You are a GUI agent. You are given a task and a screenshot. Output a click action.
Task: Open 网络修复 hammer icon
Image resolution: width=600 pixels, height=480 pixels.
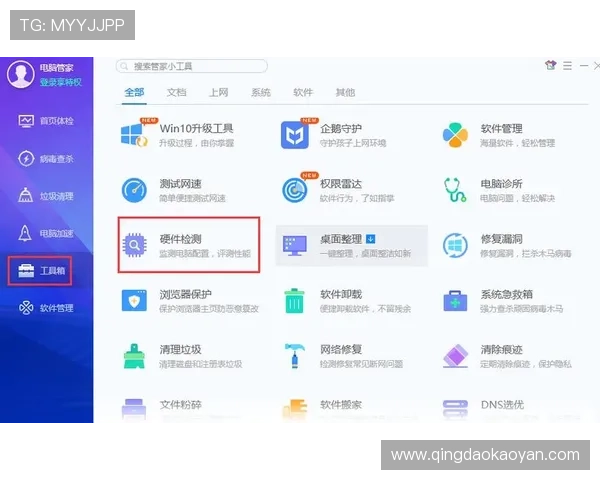coord(295,356)
